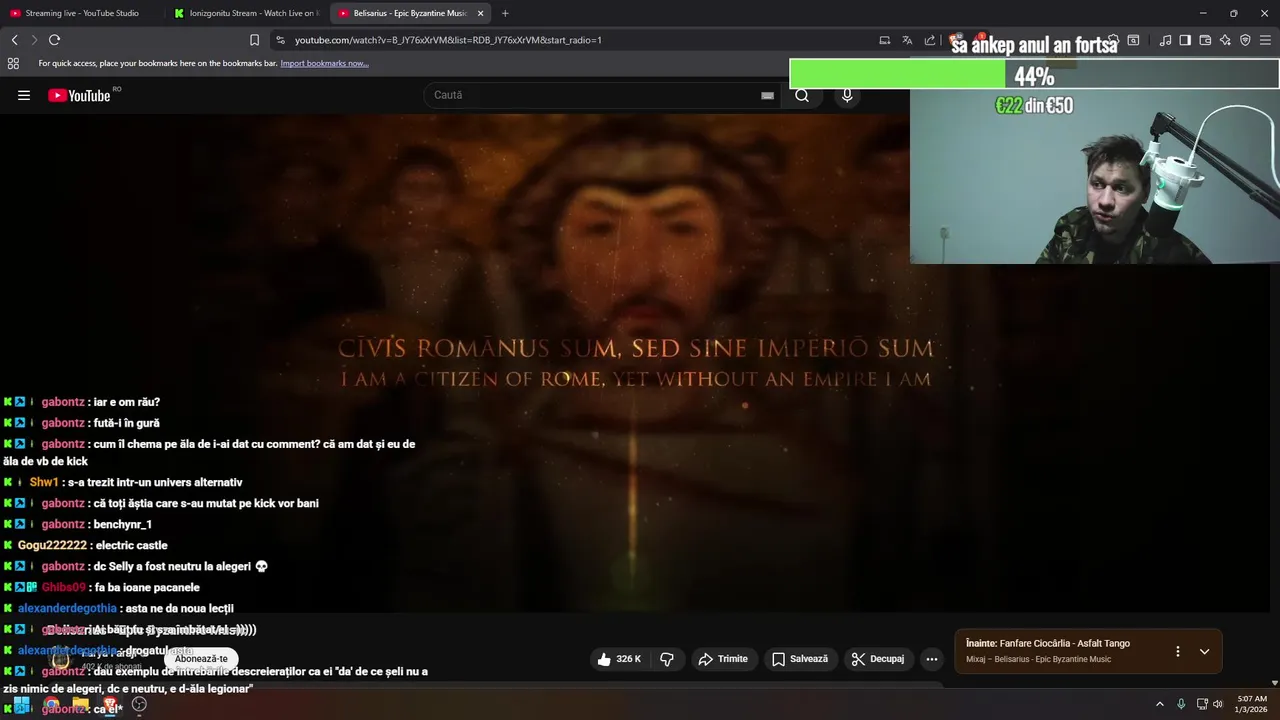Click the 44% donation goal progress bar
Viewport: 1280px width, 720px height.
pos(1034,75)
